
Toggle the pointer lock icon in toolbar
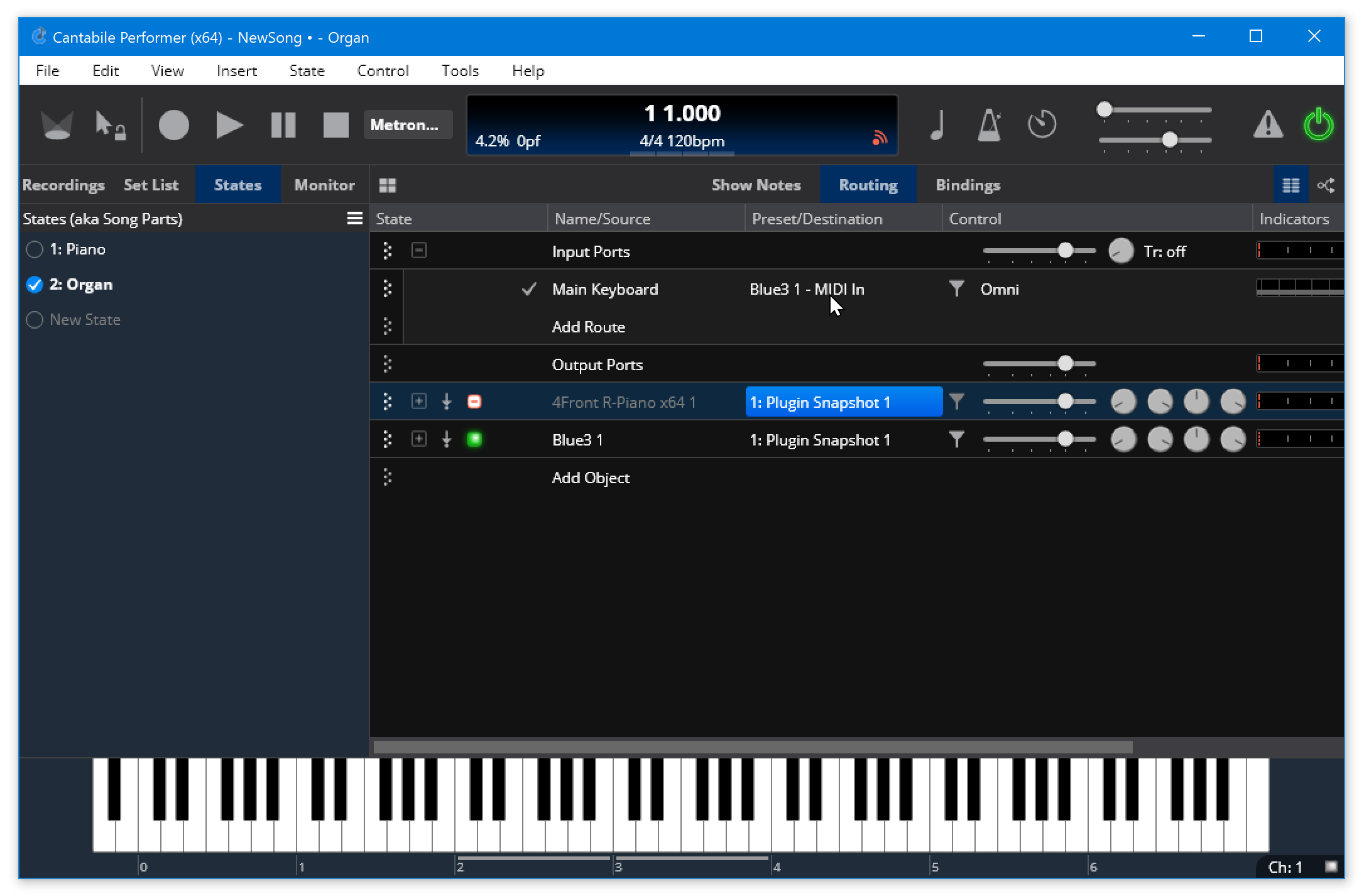(111, 124)
